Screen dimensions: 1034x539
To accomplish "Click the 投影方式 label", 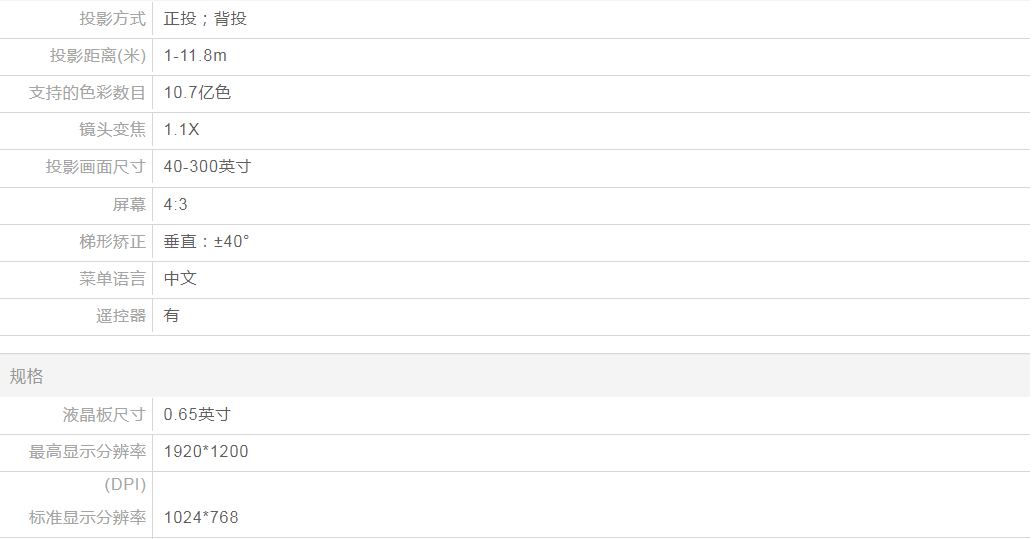I will click(112, 19).
